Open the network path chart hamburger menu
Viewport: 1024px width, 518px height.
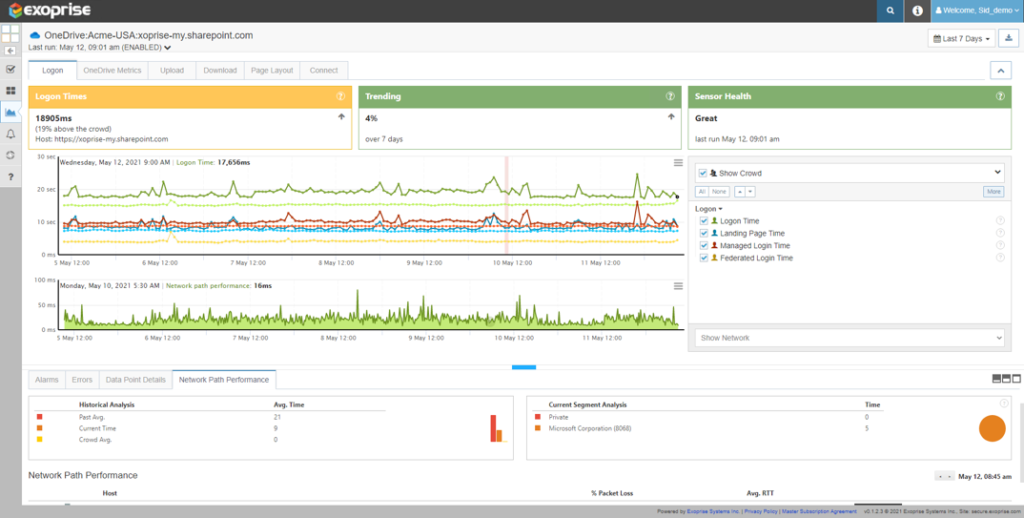tap(678, 286)
